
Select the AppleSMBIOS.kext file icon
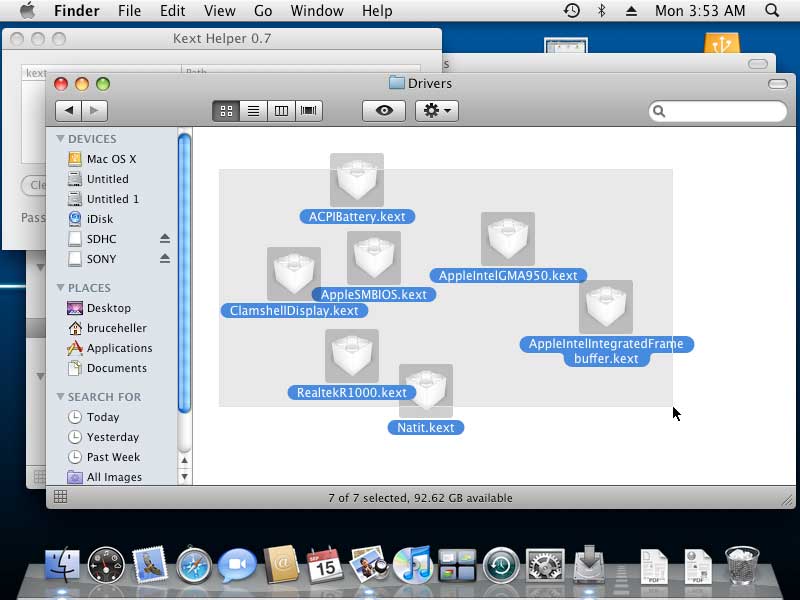tap(373, 258)
